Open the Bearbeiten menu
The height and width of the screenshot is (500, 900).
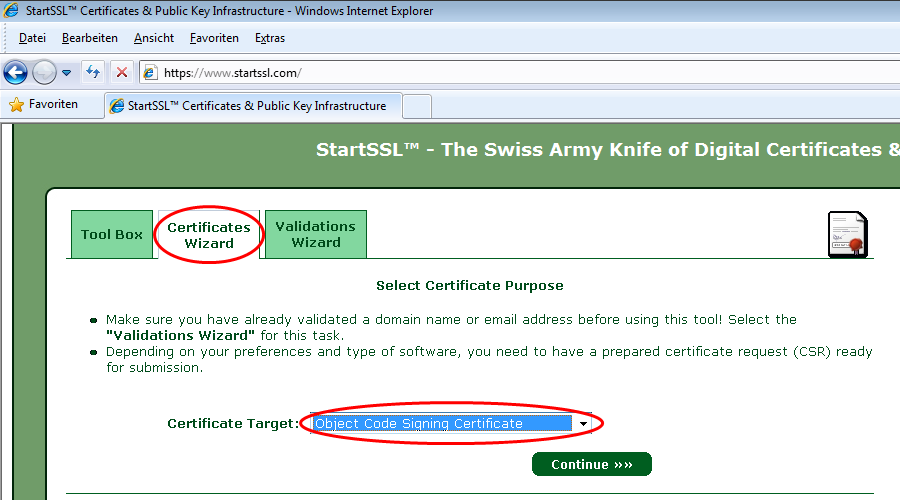(x=90, y=38)
